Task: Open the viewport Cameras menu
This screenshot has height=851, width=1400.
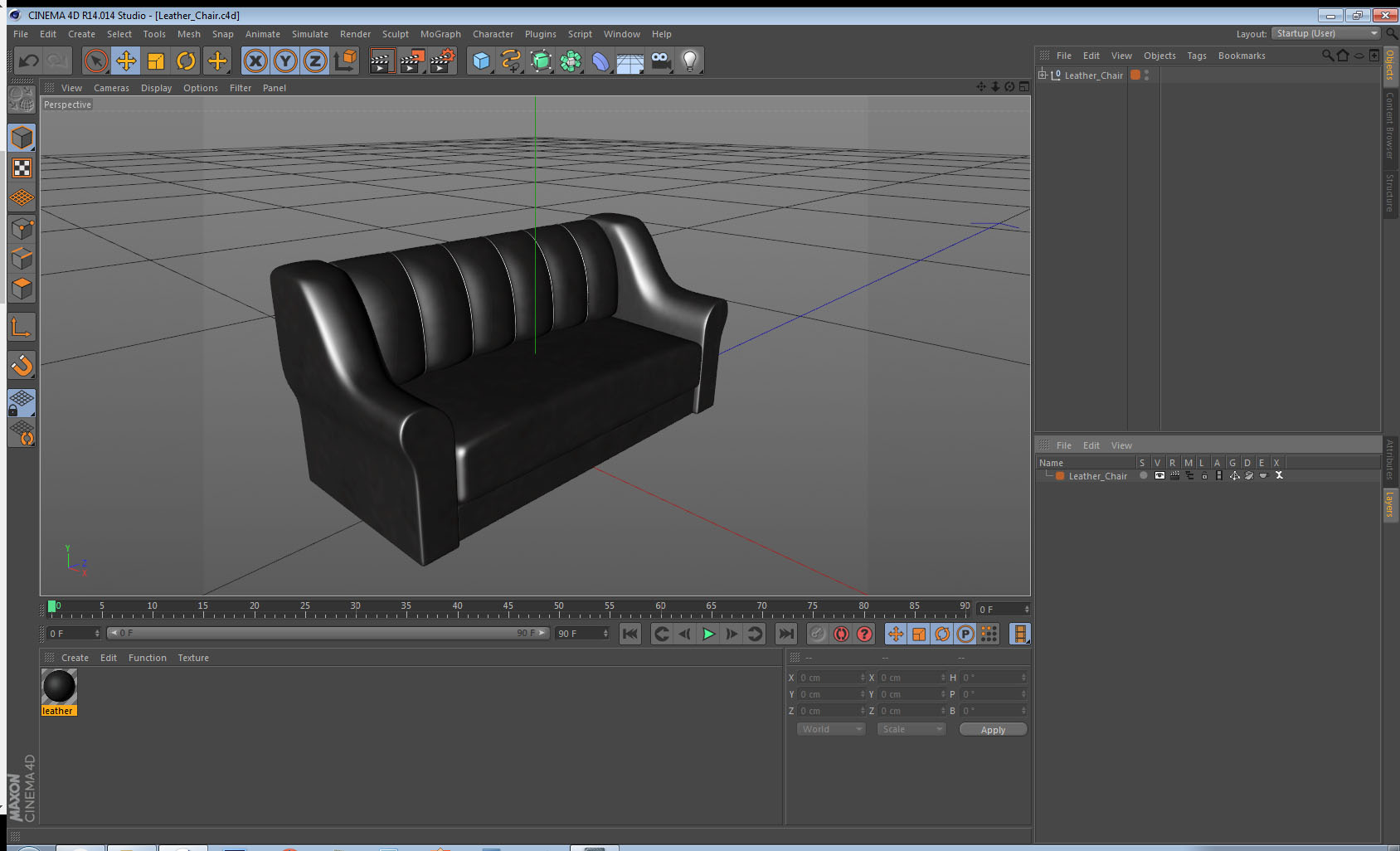Action: (x=111, y=88)
